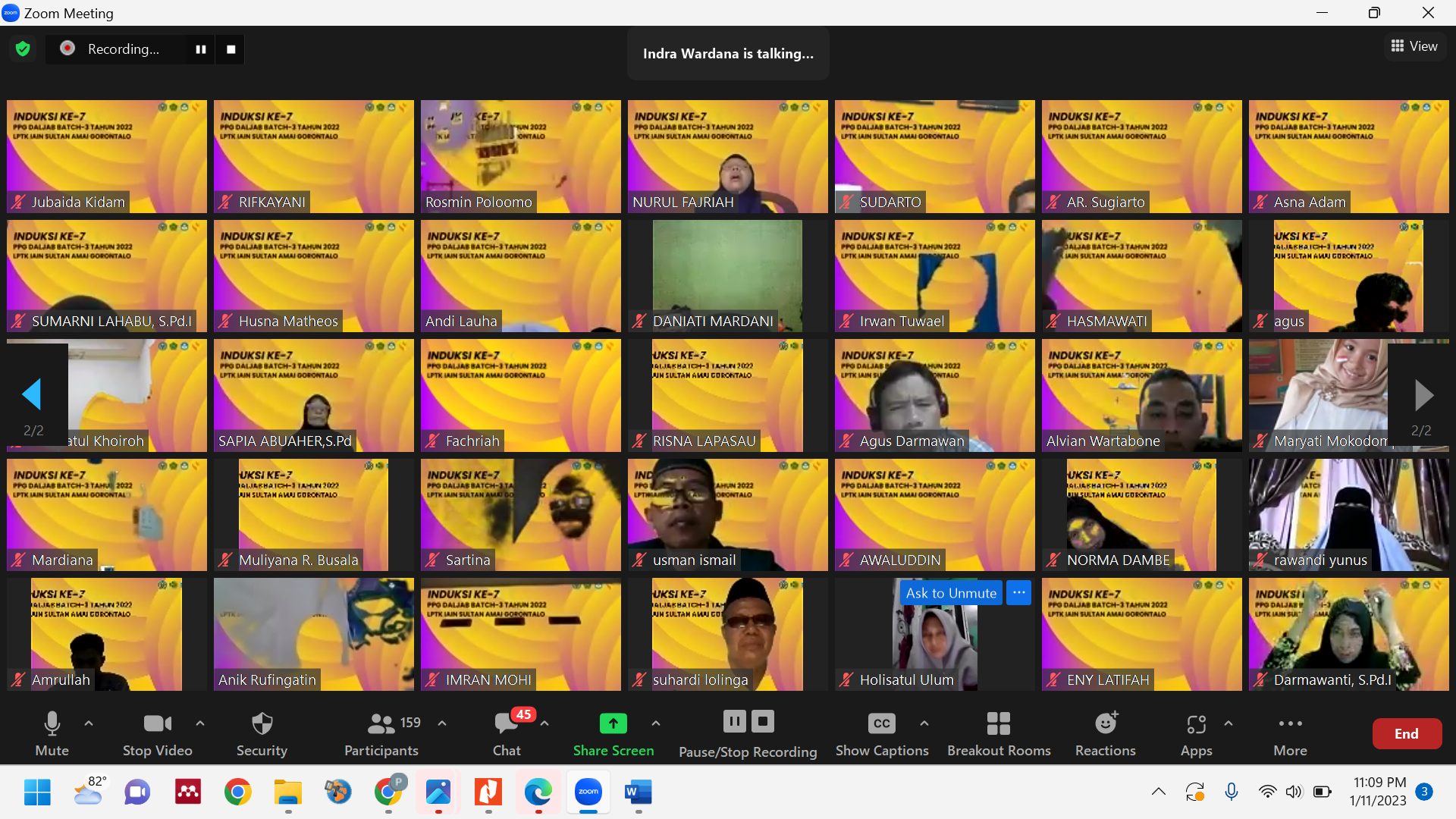Open the Participants panel
This screenshot has height=819, width=1456.
[x=381, y=733]
